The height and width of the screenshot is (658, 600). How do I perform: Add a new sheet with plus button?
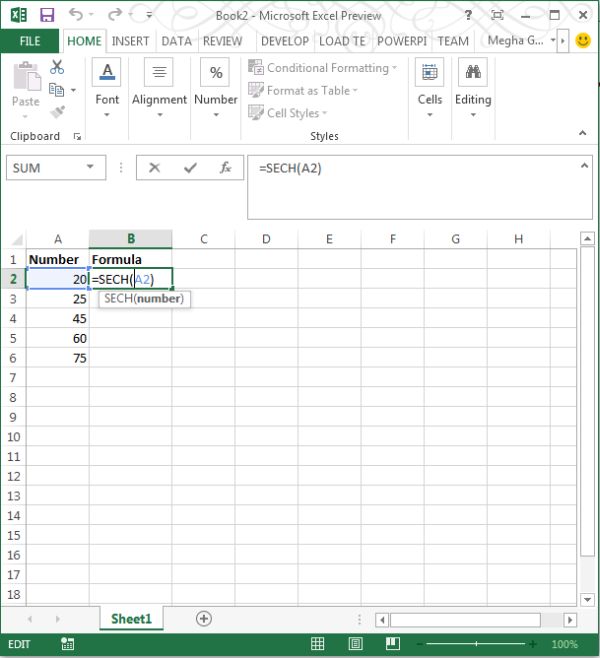(x=203, y=619)
